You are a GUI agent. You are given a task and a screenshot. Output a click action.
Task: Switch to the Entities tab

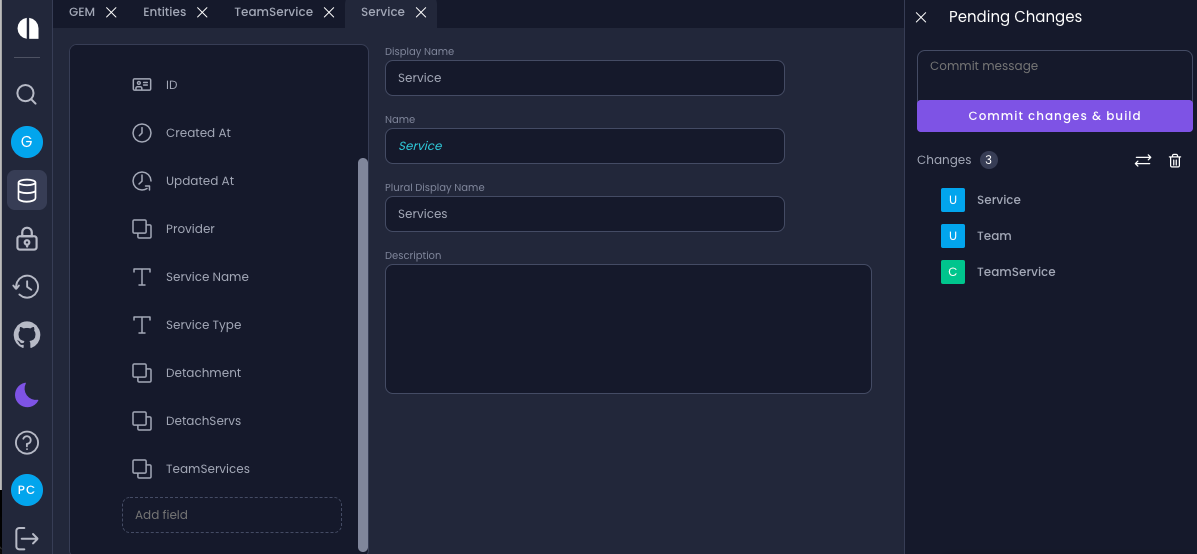(x=165, y=12)
